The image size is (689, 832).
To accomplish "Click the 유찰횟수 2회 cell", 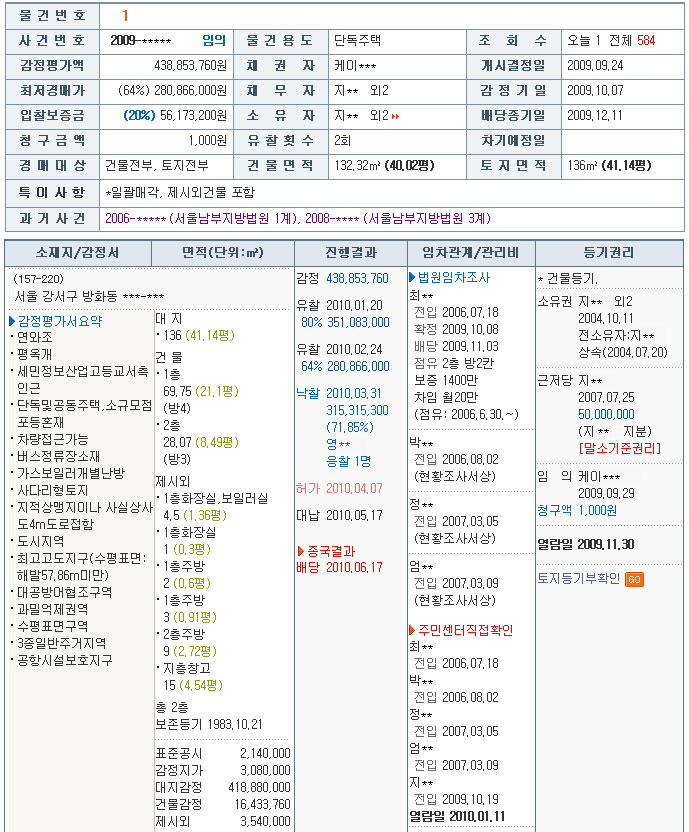I will pos(397,141).
